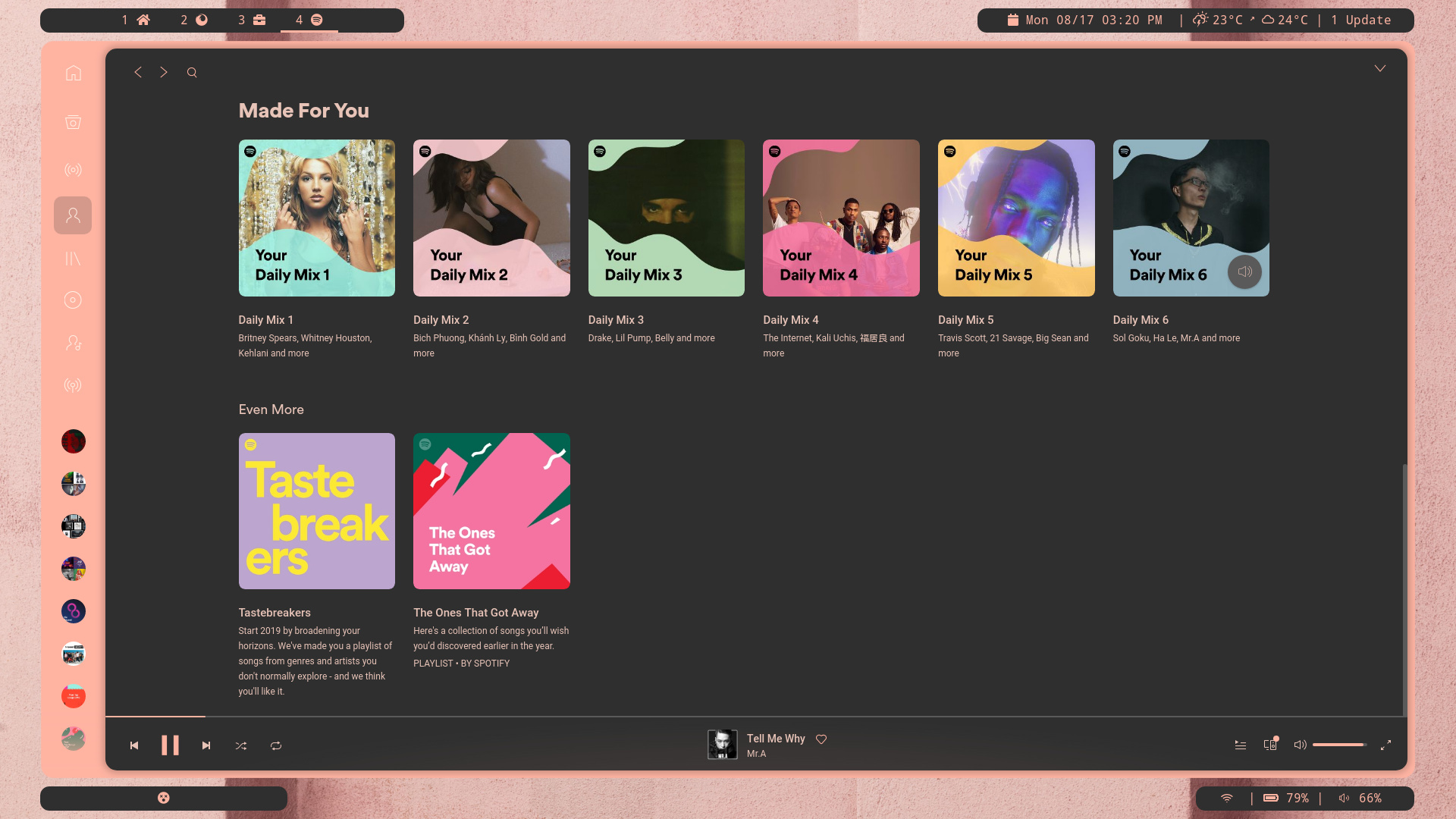This screenshot has width=1456, height=819.
Task: Switch to workspace 4 Spotify
Action: (309, 20)
